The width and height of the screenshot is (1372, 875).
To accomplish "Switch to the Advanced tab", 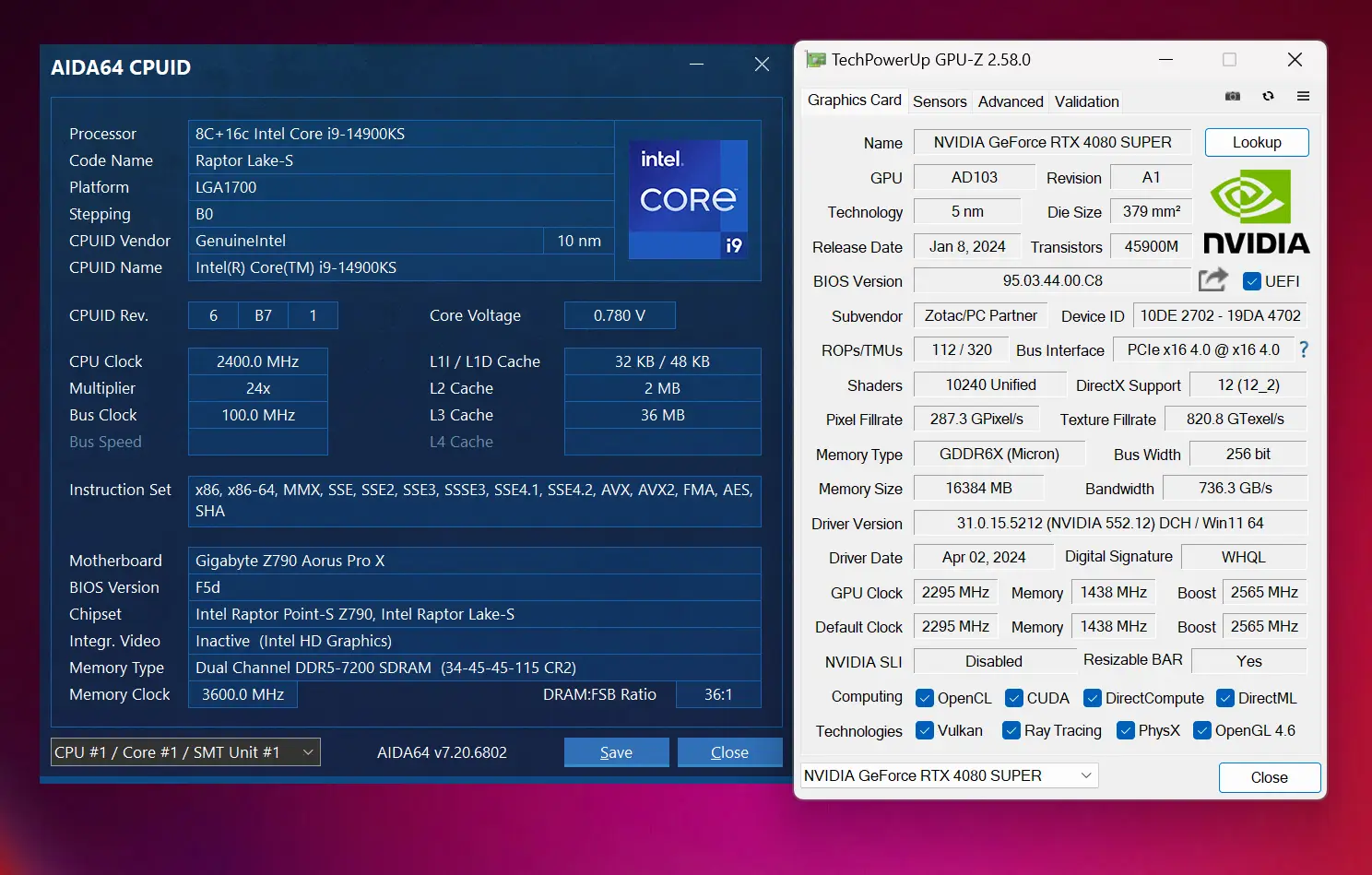I will click(x=1011, y=101).
